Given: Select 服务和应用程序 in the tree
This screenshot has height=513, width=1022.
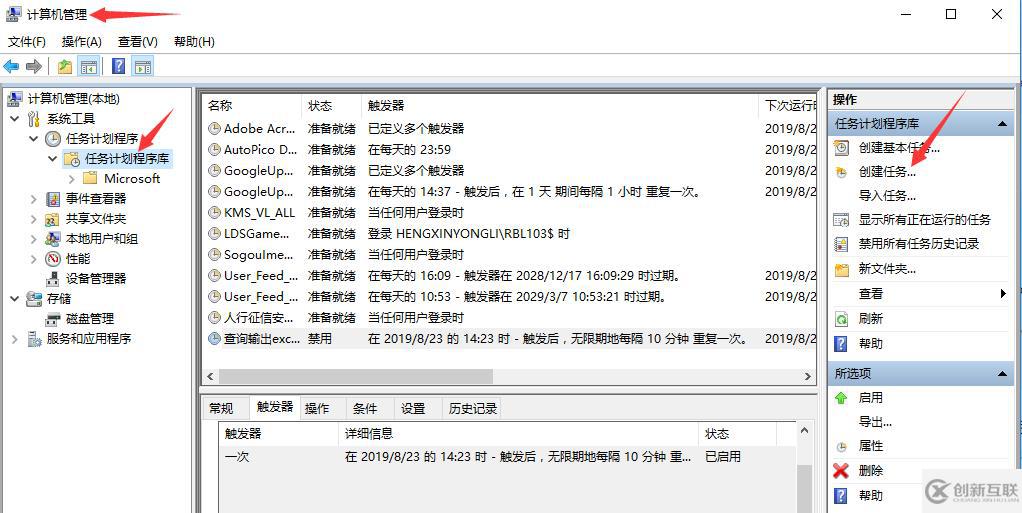Looking at the screenshot, I should pos(89,339).
